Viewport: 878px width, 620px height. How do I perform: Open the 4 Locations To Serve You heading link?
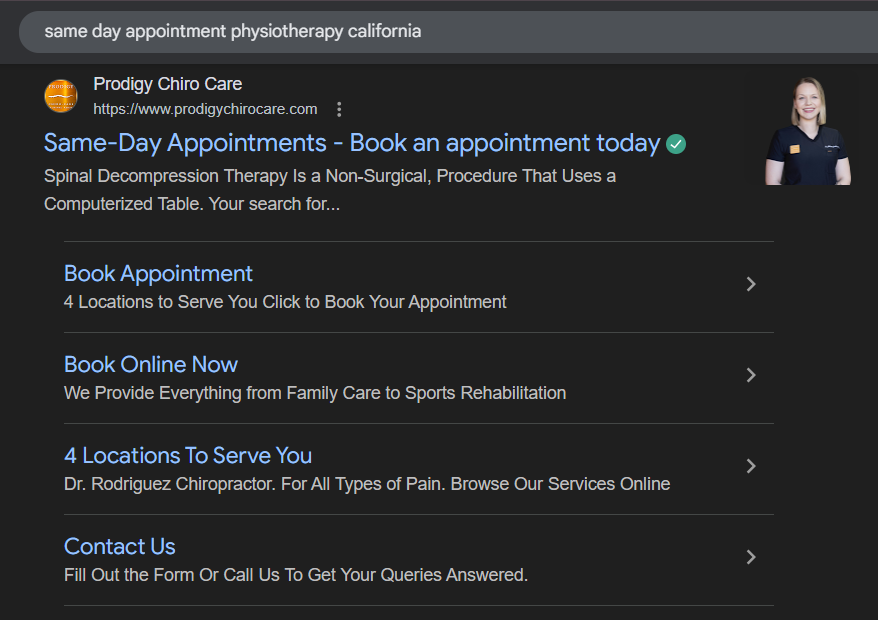point(188,455)
